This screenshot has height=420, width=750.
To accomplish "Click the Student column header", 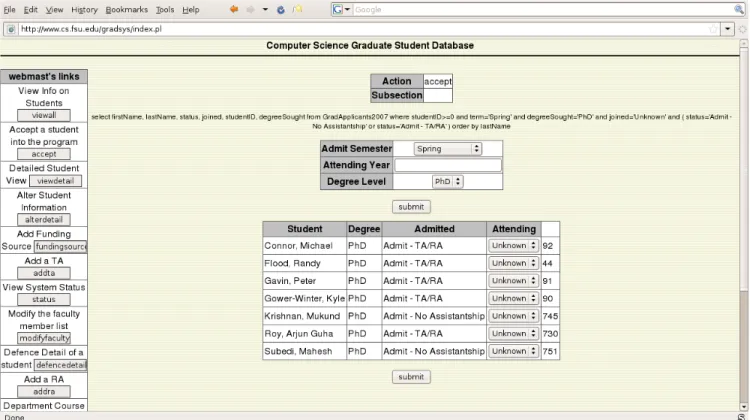I will (305, 229).
